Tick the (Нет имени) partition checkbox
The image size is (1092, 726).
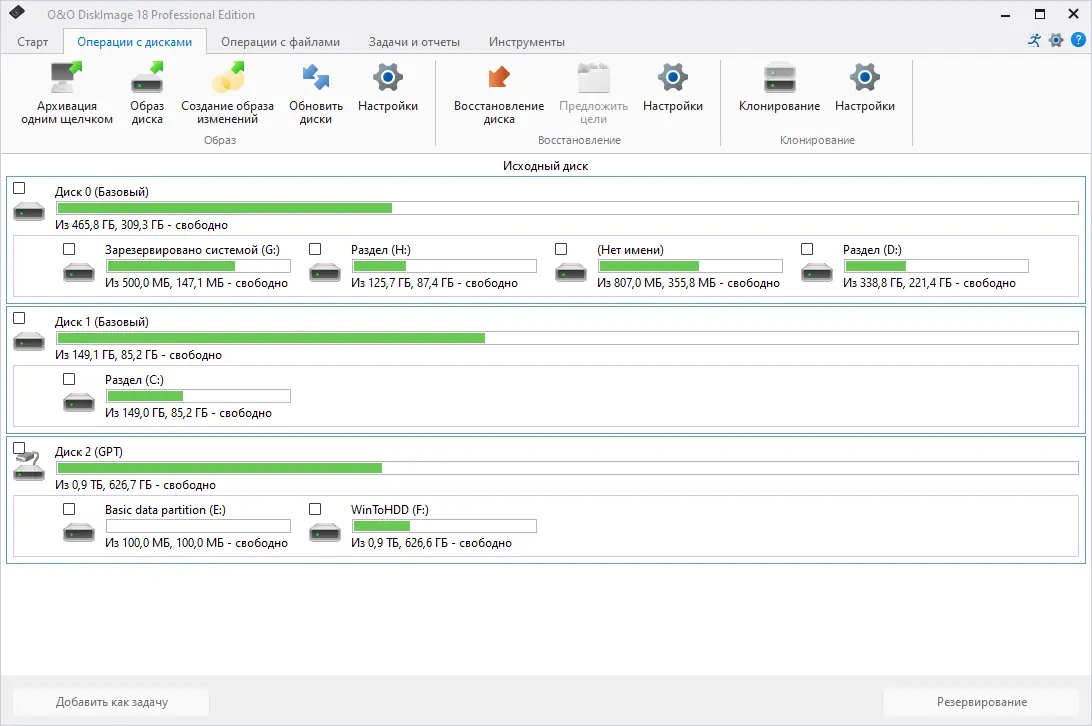pyautogui.click(x=561, y=249)
